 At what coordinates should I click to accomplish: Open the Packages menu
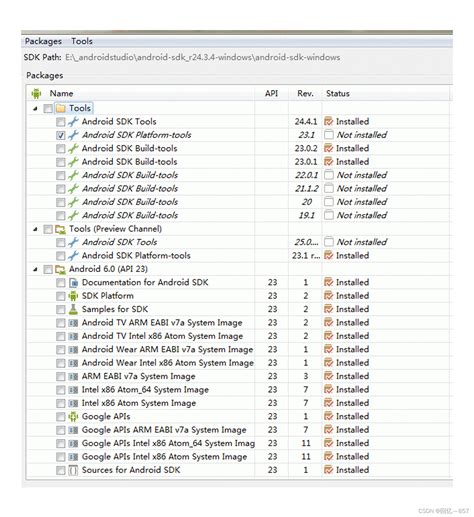(43, 41)
